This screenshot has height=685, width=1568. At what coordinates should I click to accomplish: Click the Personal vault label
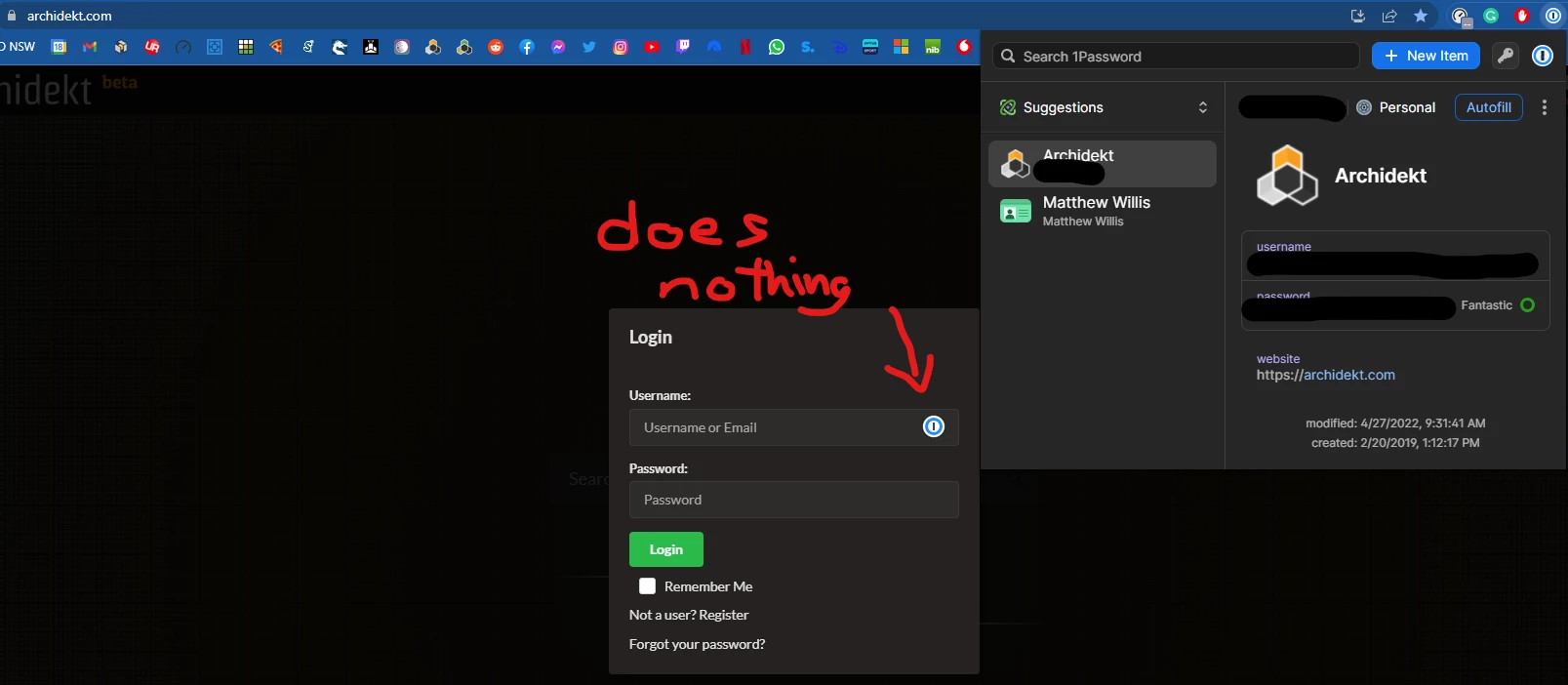click(x=1396, y=107)
